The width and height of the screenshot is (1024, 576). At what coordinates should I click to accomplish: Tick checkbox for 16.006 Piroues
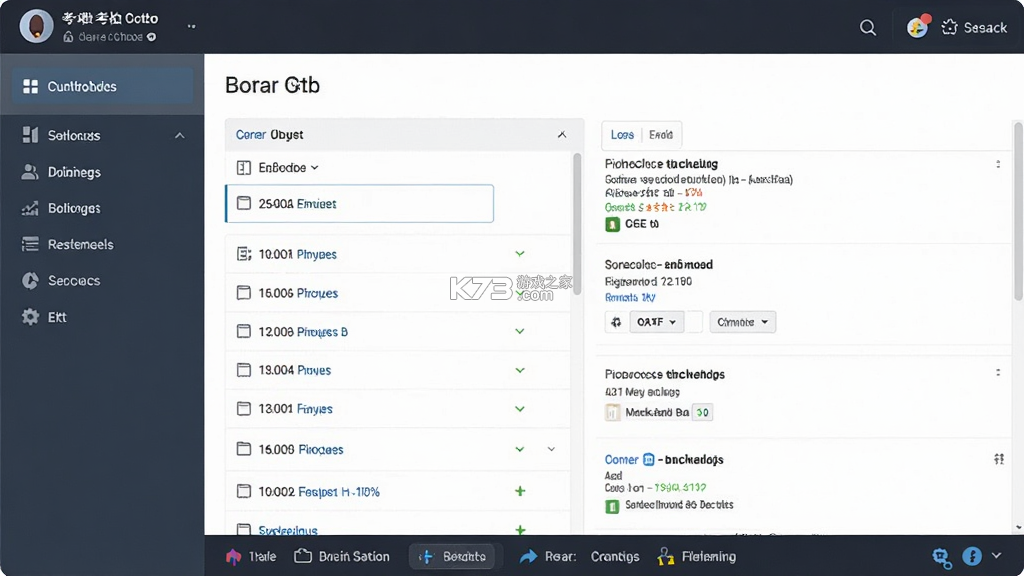[244, 293]
